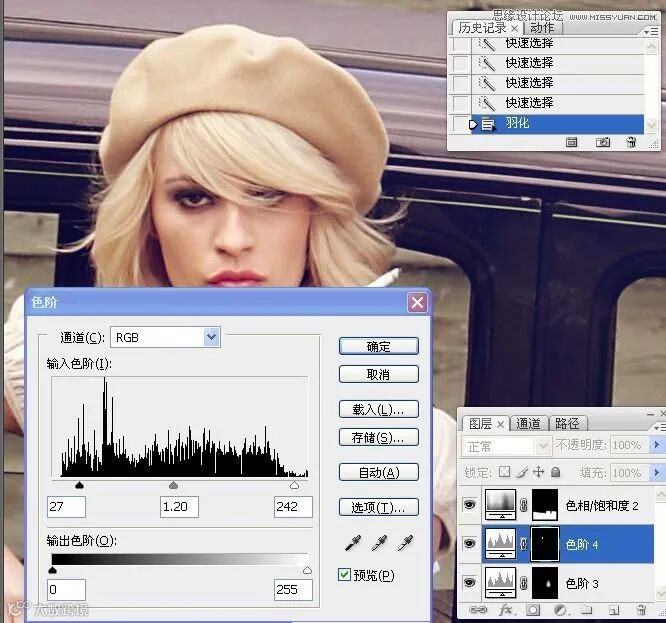Click the 羽化 history state icon
The width and height of the screenshot is (666, 623).
click(488, 124)
